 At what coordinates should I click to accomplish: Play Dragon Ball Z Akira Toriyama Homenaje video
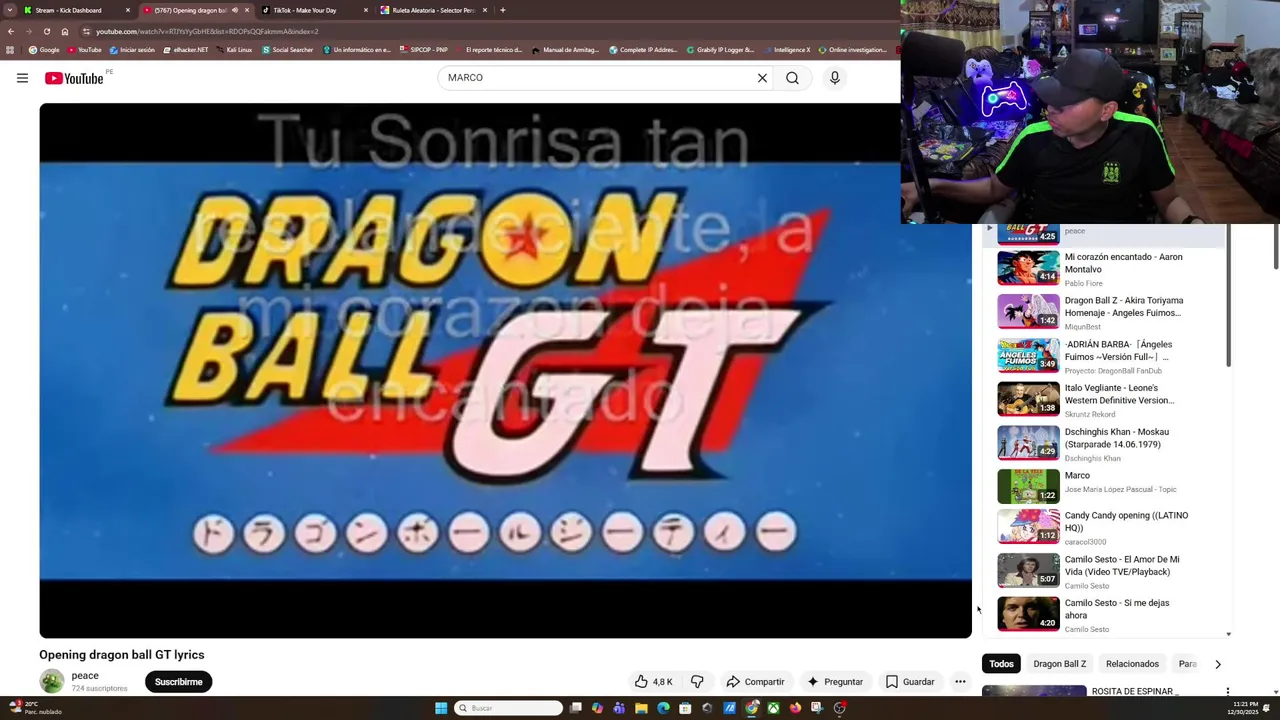coord(1104,312)
